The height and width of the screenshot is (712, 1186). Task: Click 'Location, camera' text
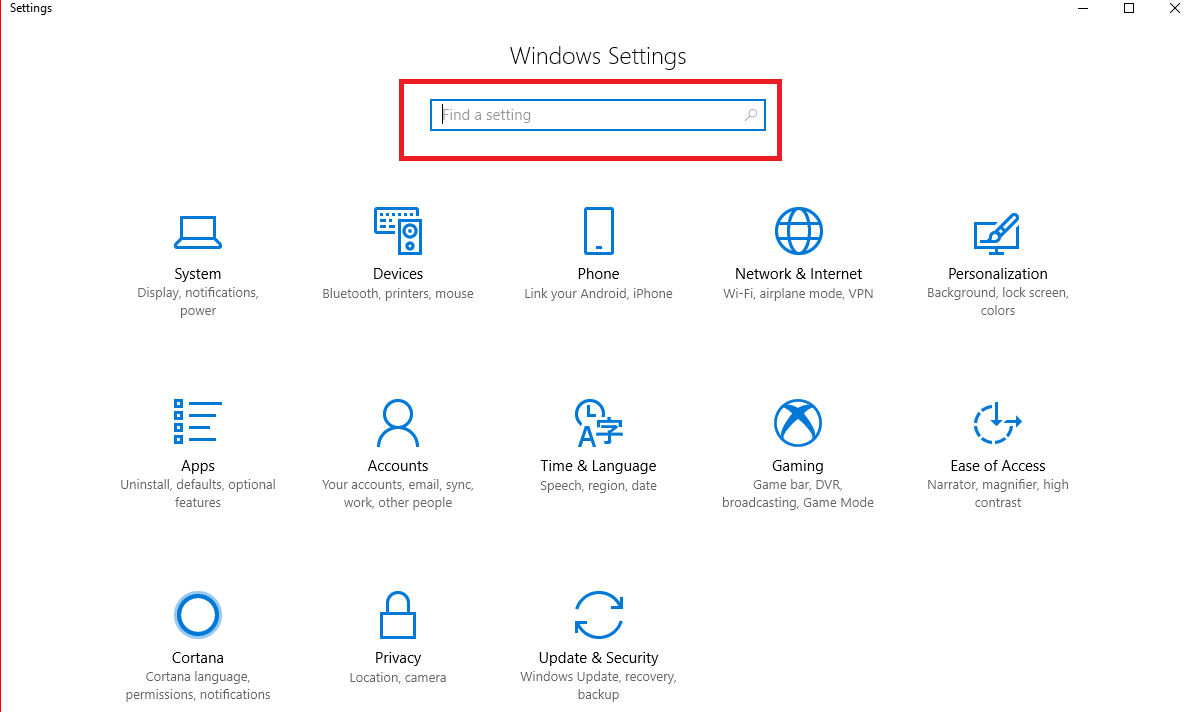[x=398, y=678]
